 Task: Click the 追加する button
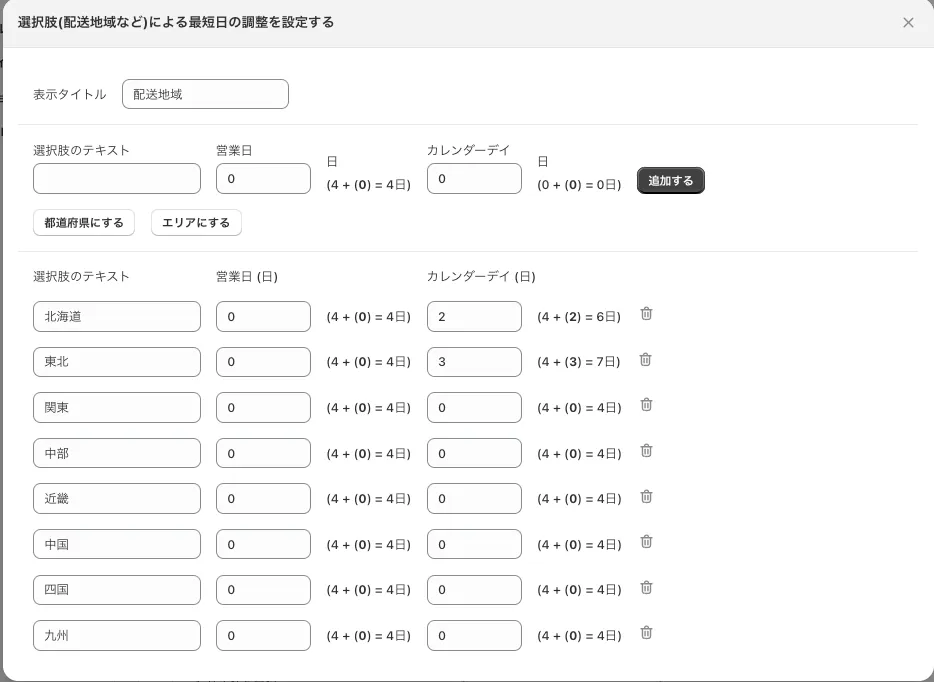pyautogui.click(x=670, y=181)
